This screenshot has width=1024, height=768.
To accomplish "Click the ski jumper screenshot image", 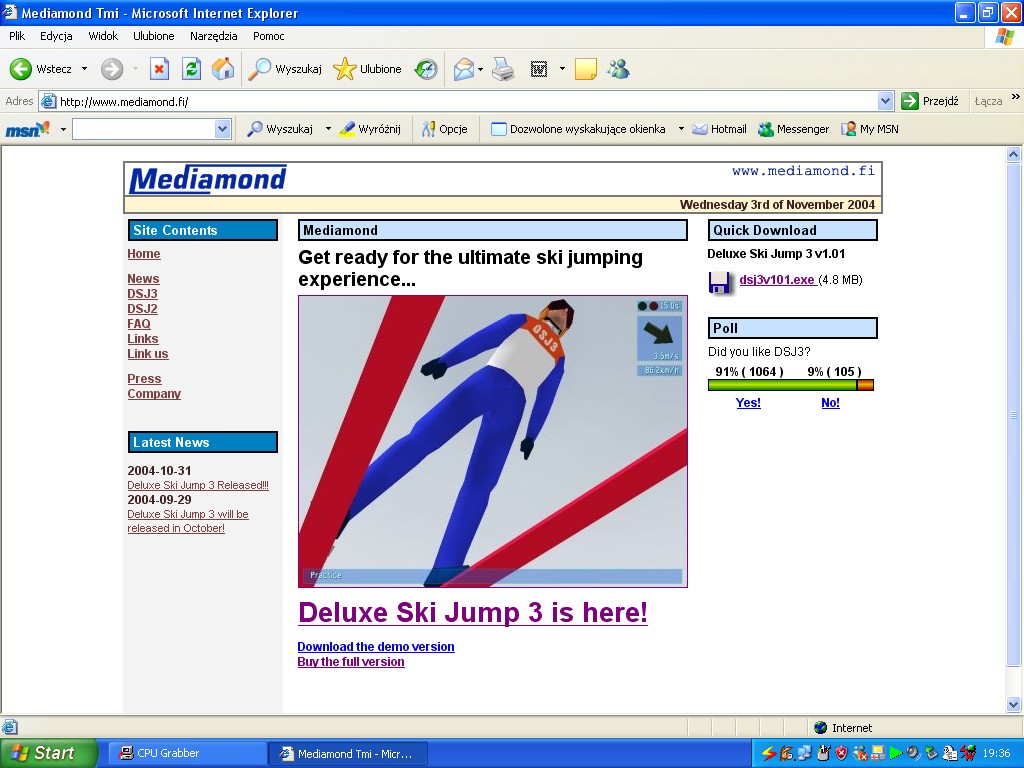I will (493, 441).
